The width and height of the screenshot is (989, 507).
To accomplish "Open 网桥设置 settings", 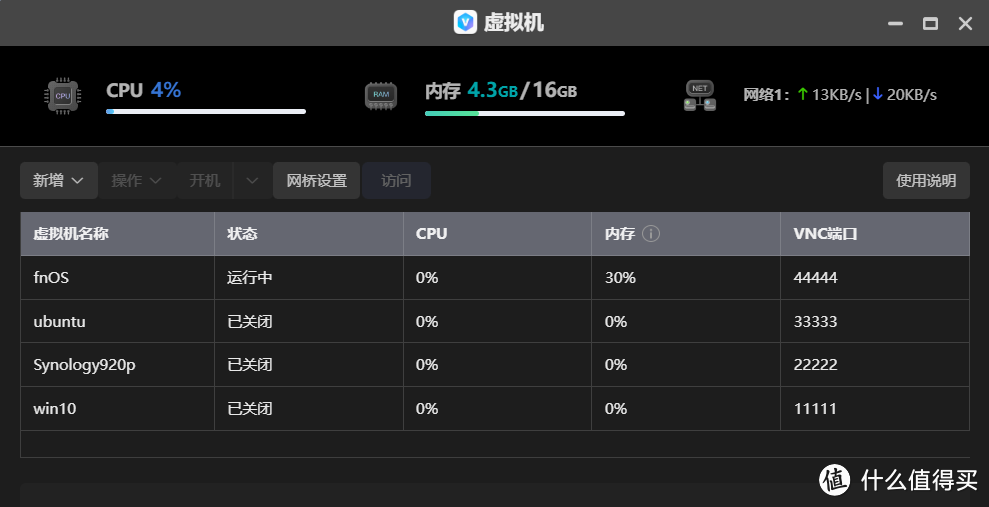I will pos(316,181).
